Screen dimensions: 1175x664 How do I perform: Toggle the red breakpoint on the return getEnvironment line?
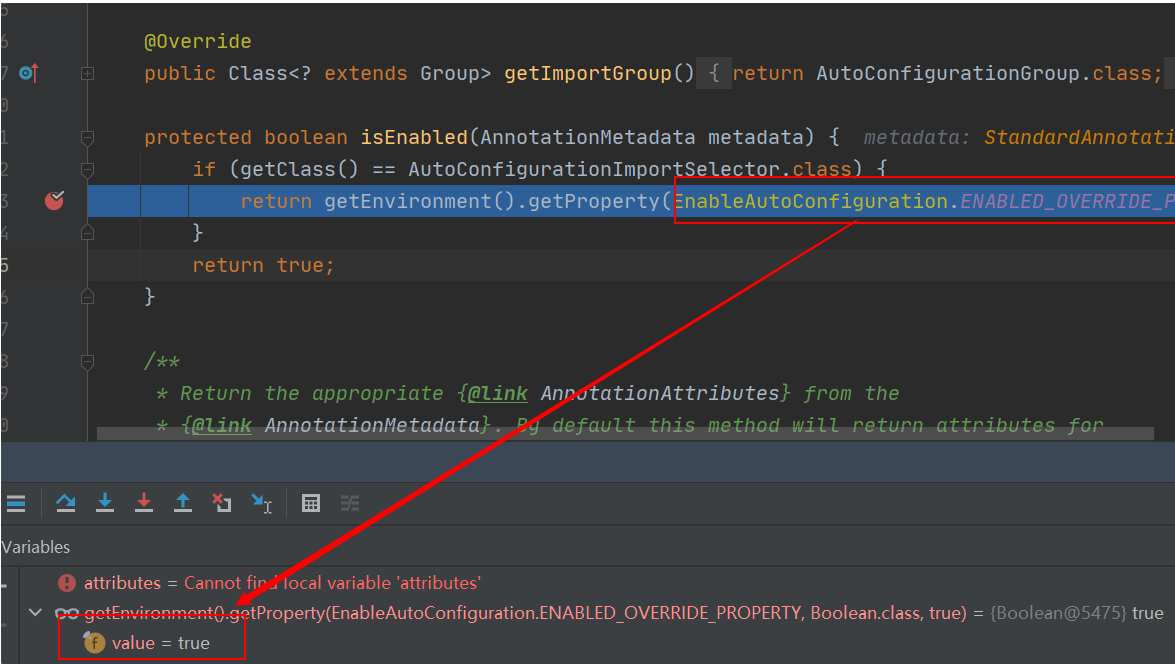pos(54,200)
